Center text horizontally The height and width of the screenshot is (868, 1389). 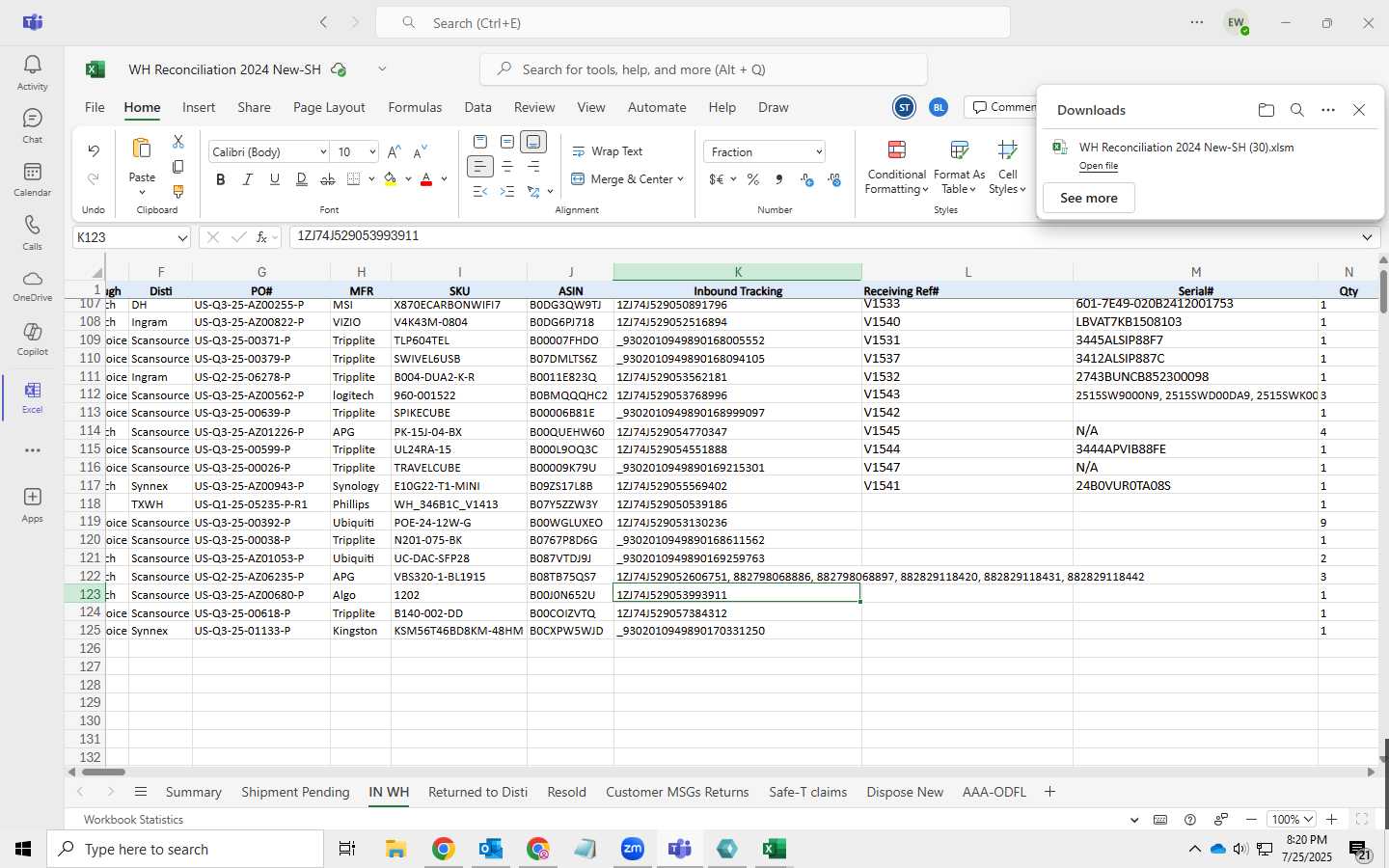click(506, 167)
